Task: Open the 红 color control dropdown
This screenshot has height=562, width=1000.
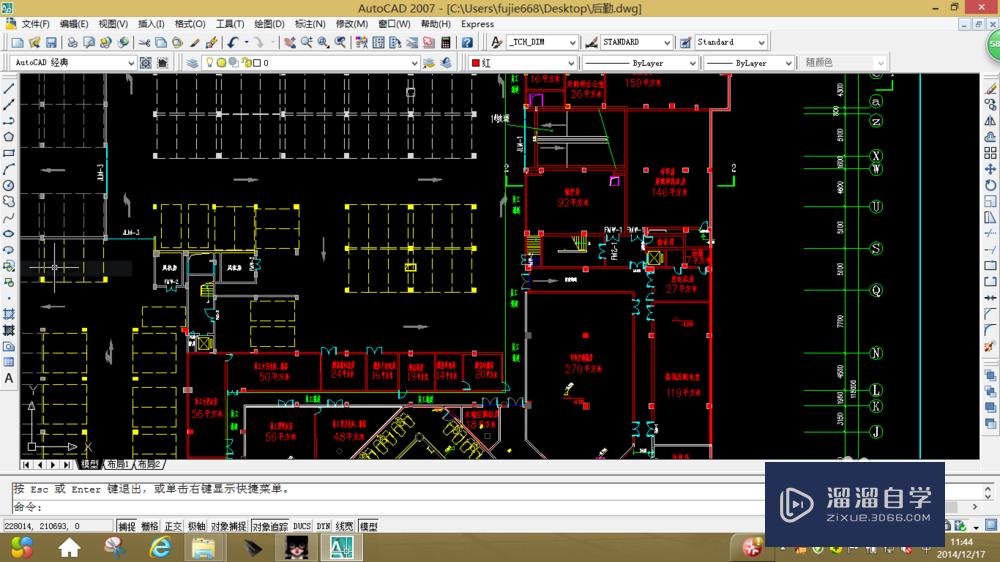Action: click(x=570, y=63)
